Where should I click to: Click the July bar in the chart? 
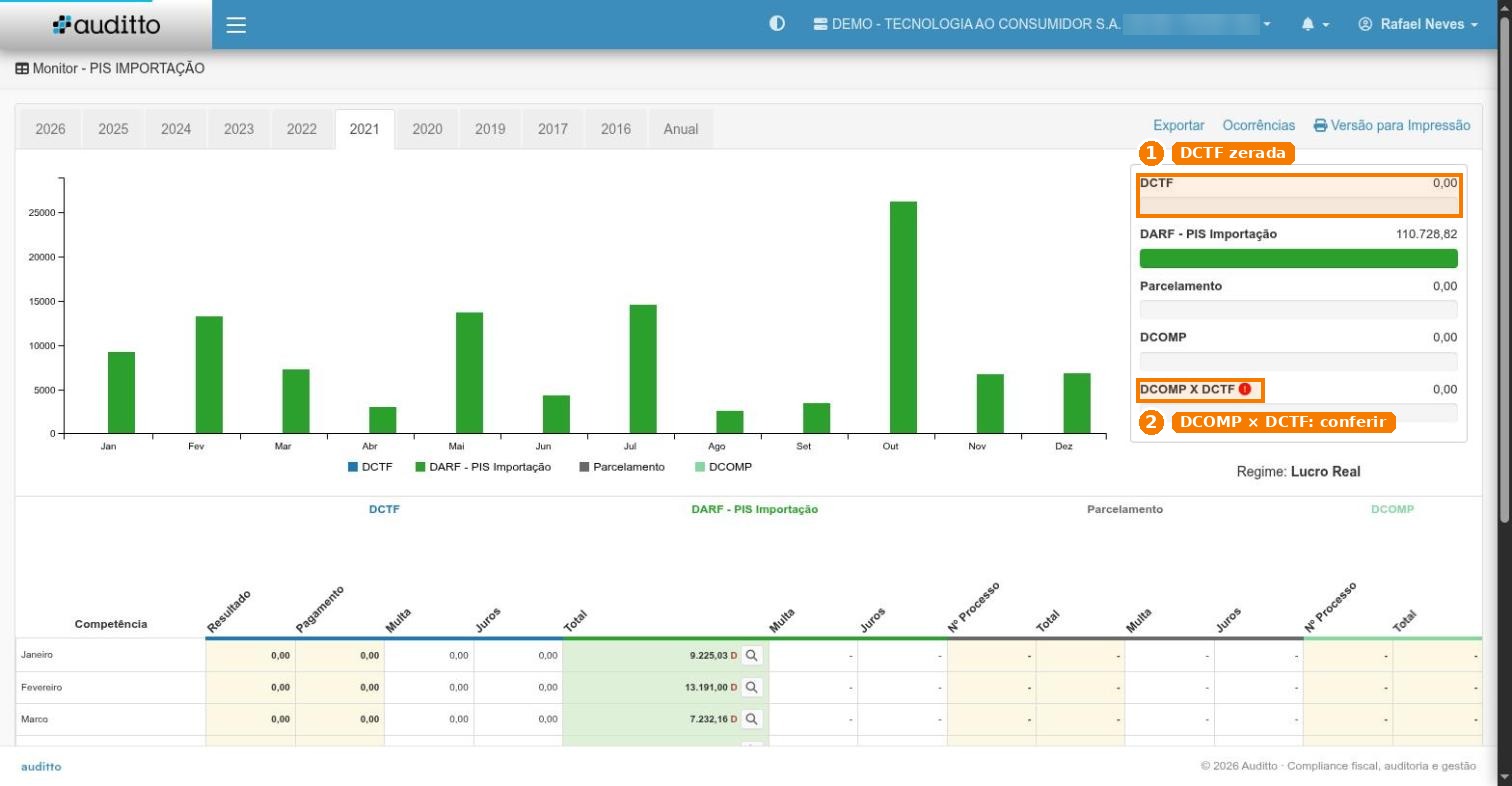coord(643,369)
